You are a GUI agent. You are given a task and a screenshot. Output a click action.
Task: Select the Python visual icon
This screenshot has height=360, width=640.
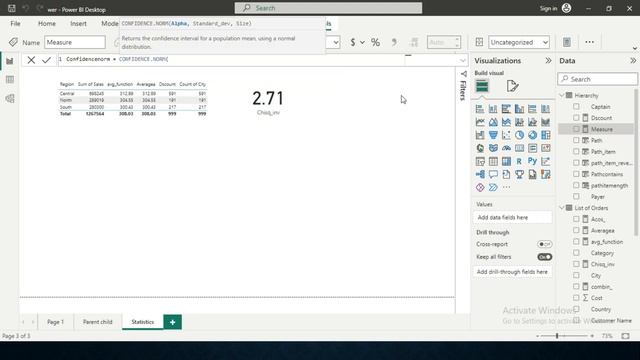click(x=532, y=161)
